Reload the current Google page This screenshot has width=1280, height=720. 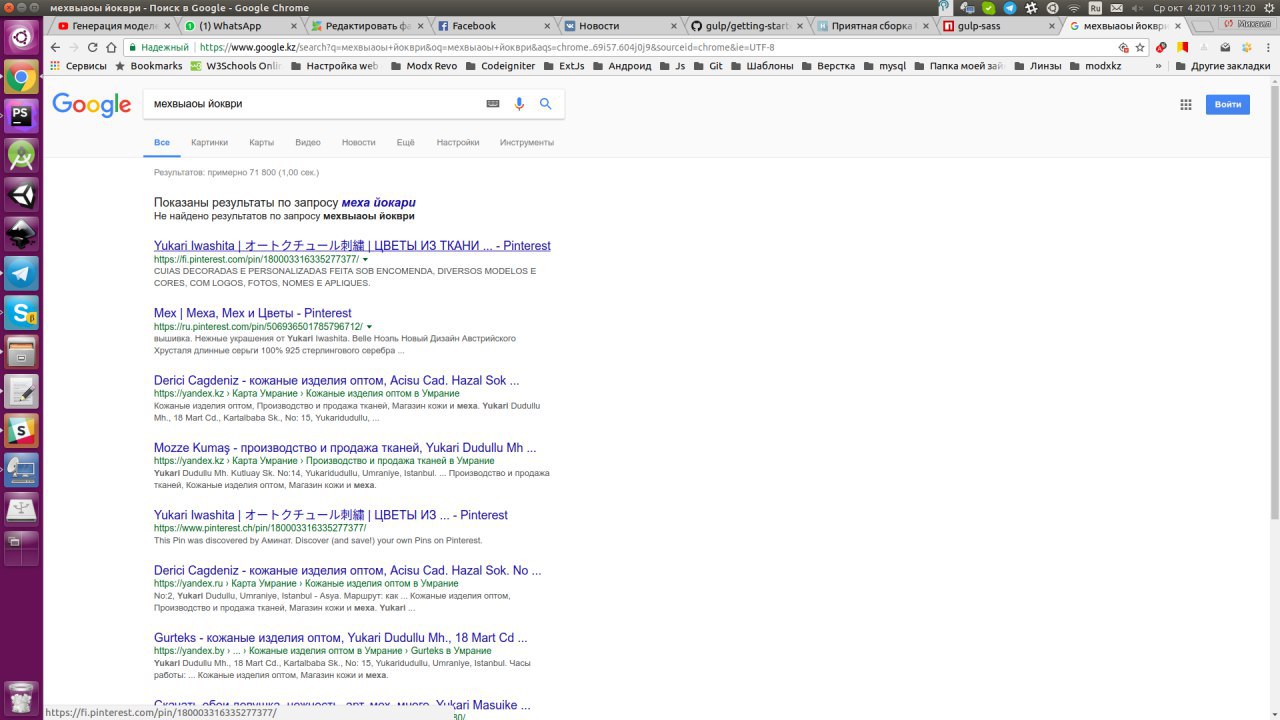[93, 47]
